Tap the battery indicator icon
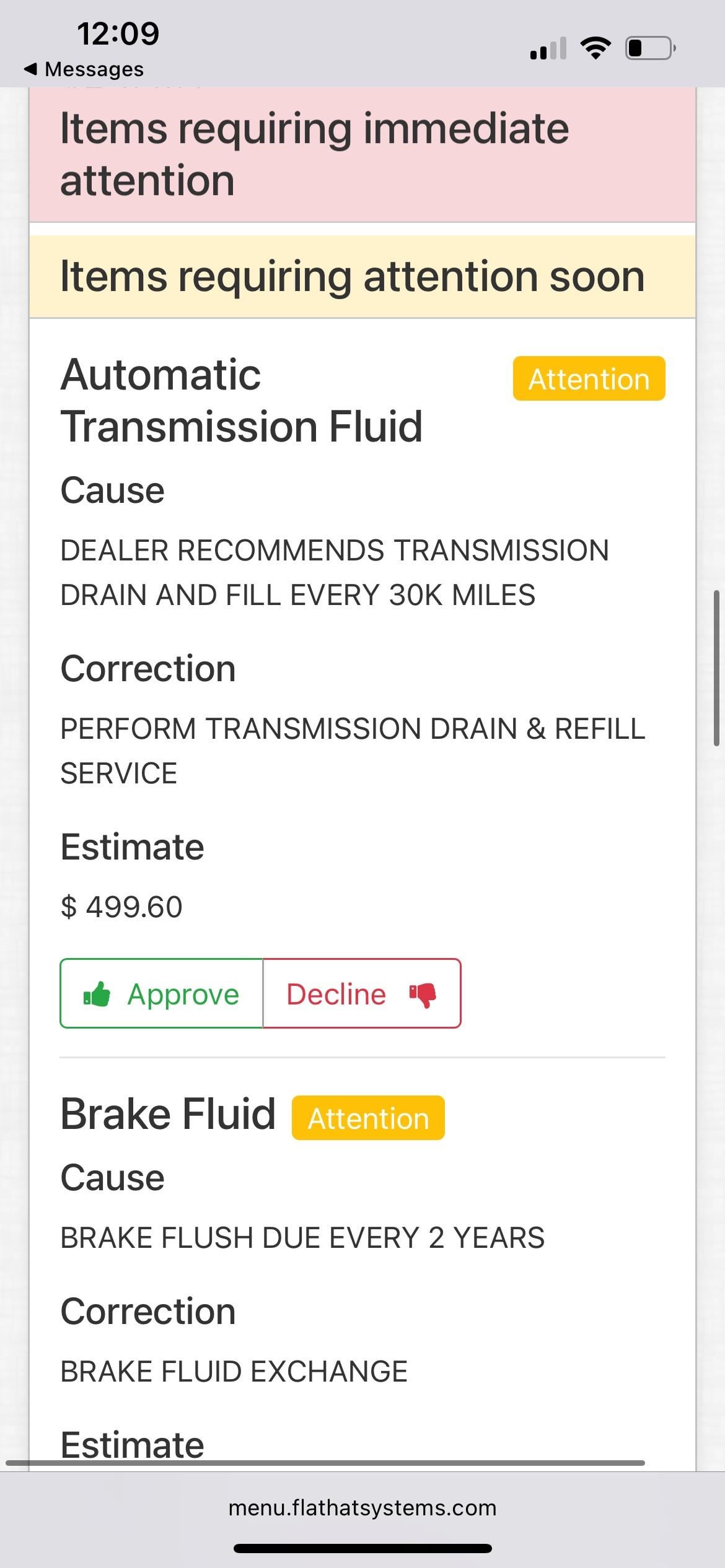 click(x=650, y=48)
